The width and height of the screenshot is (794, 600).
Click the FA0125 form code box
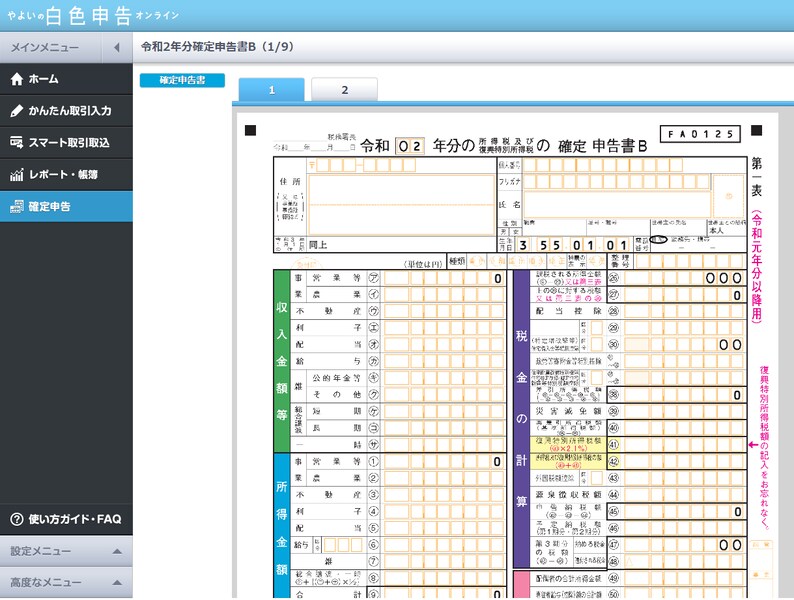coord(700,134)
